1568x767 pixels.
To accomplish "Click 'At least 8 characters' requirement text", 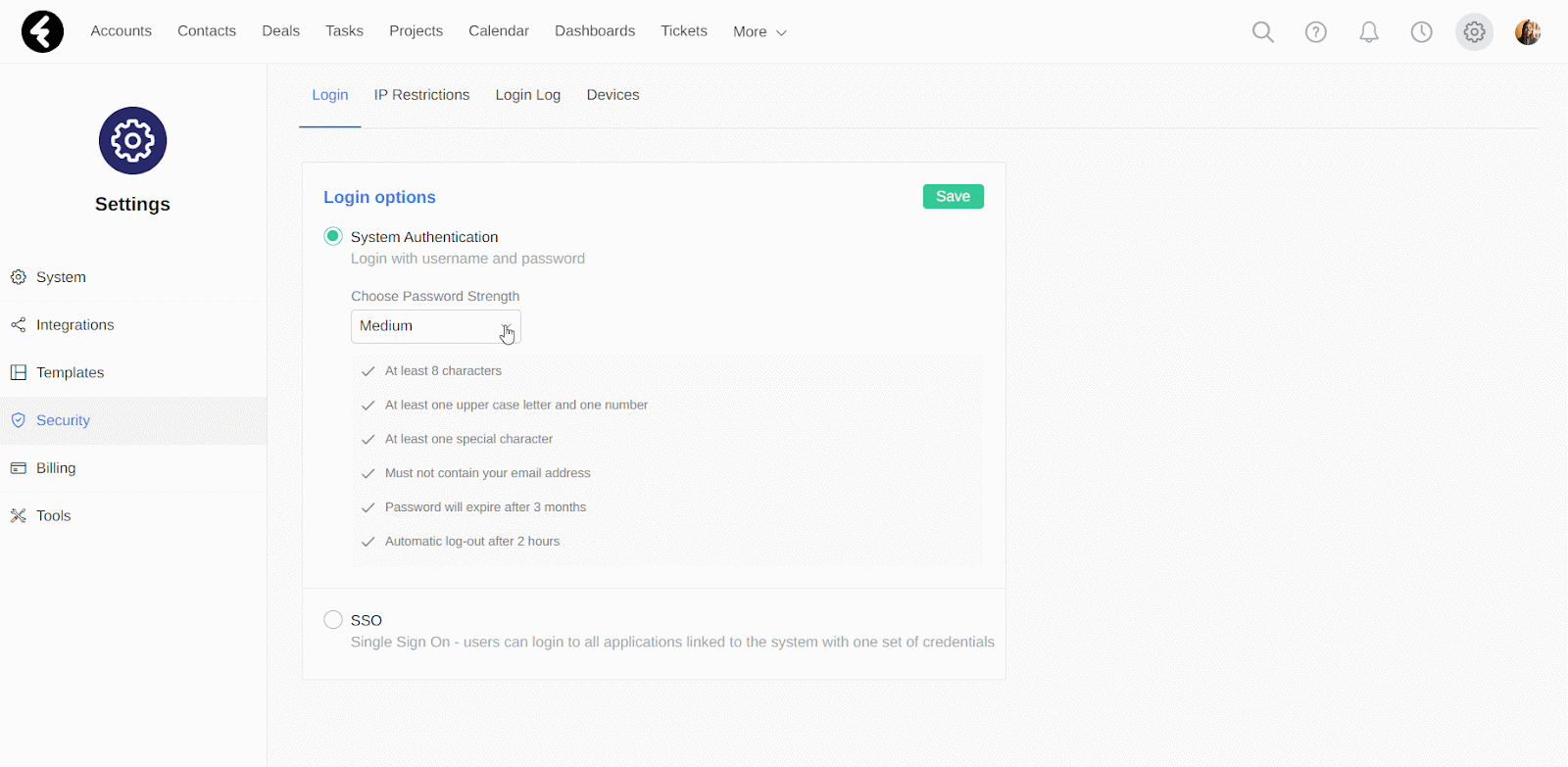I will (x=443, y=371).
